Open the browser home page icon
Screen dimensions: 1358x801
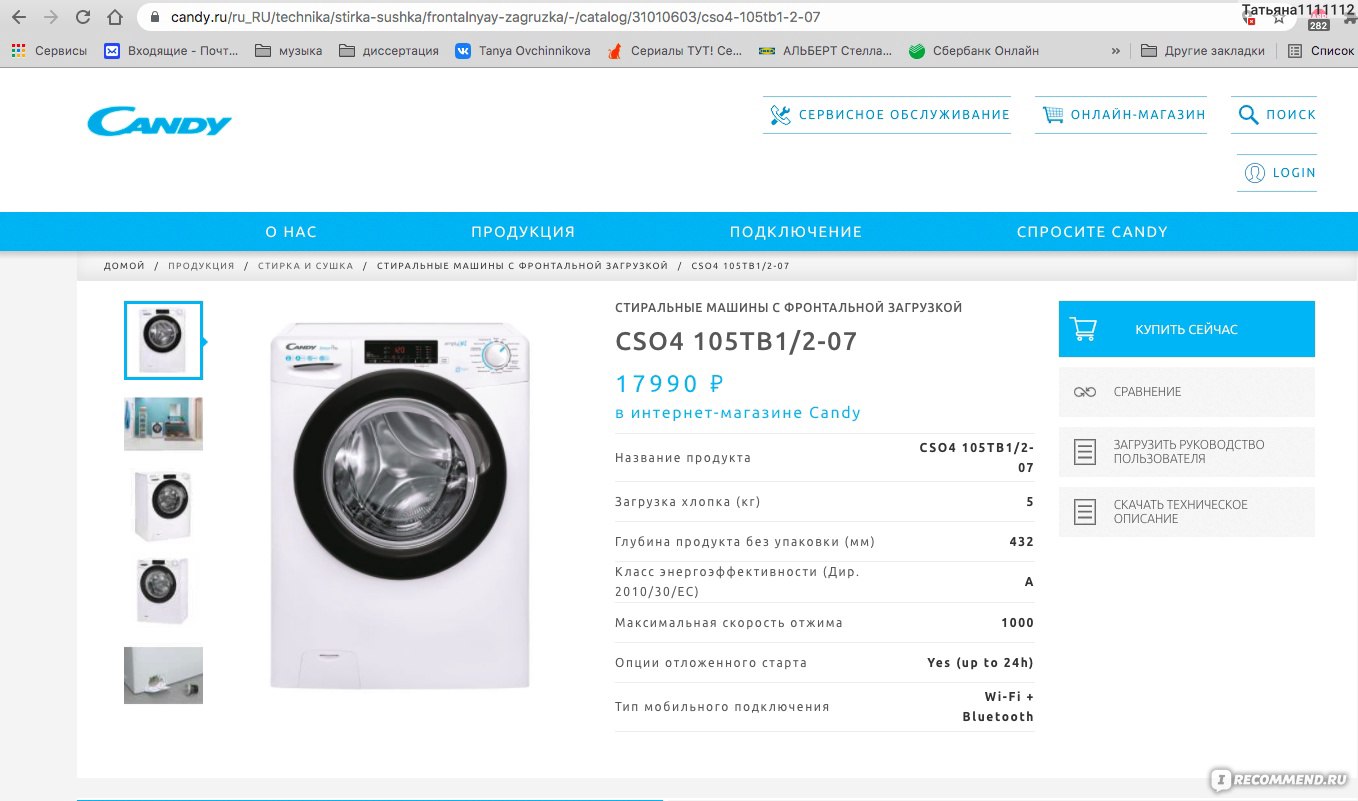(x=116, y=18)
